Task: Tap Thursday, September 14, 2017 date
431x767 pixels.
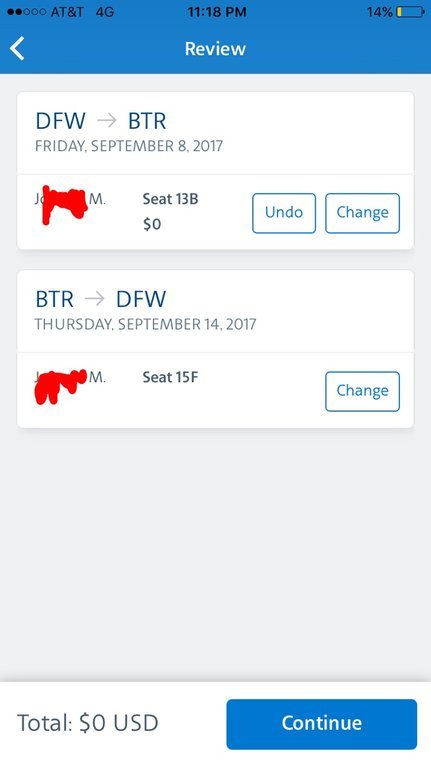Action: 145,324
